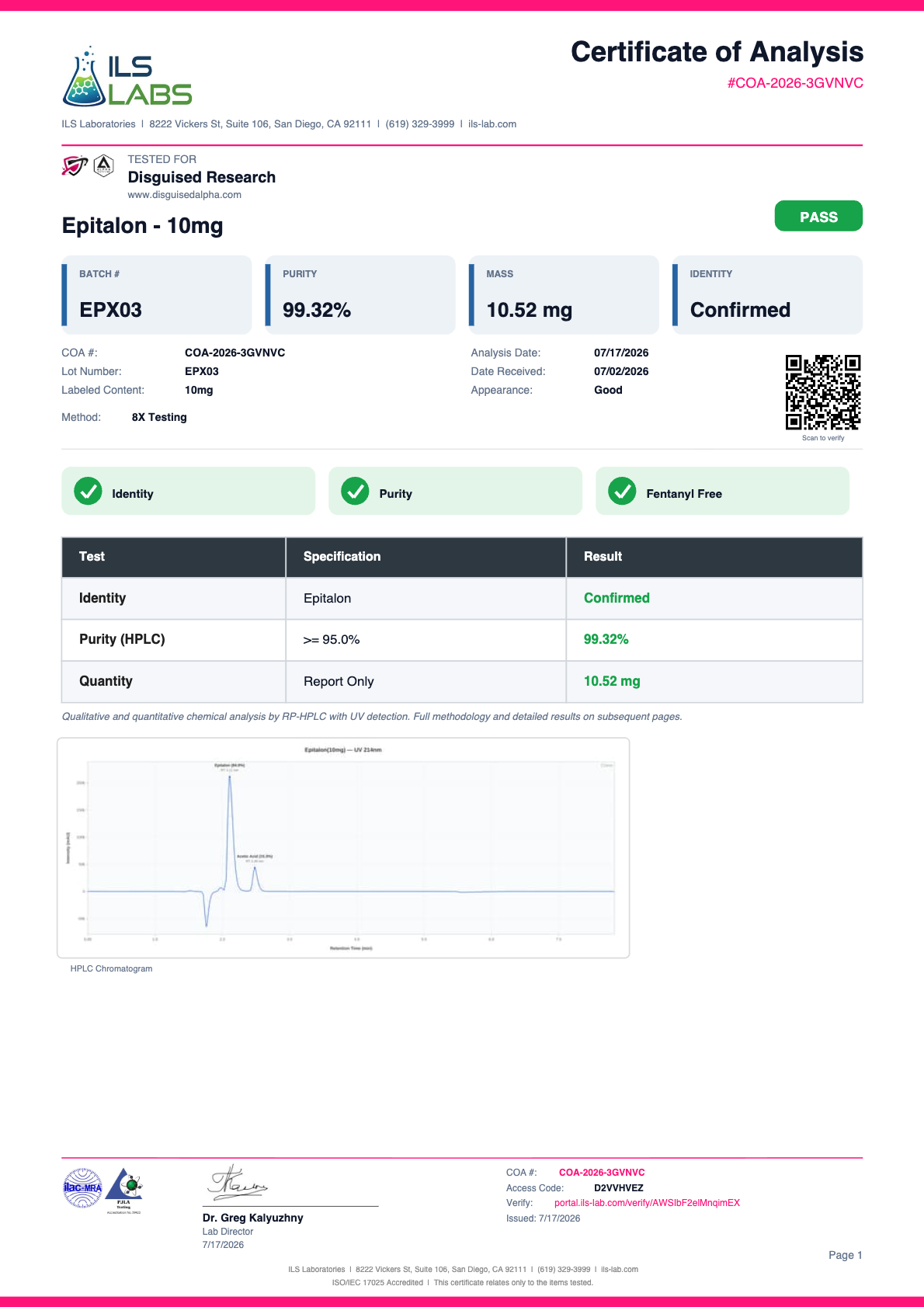Click the ilac-MRA accreditation seal
This screenshot has width=924, height=1307.
click(x=82, y=1188)
